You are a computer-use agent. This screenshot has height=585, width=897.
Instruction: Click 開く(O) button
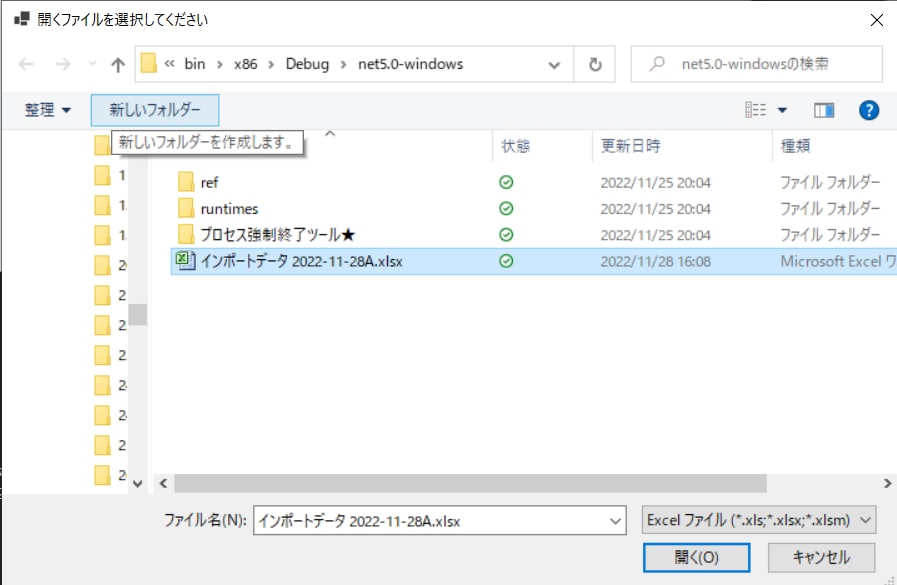[x=697, y=557]
